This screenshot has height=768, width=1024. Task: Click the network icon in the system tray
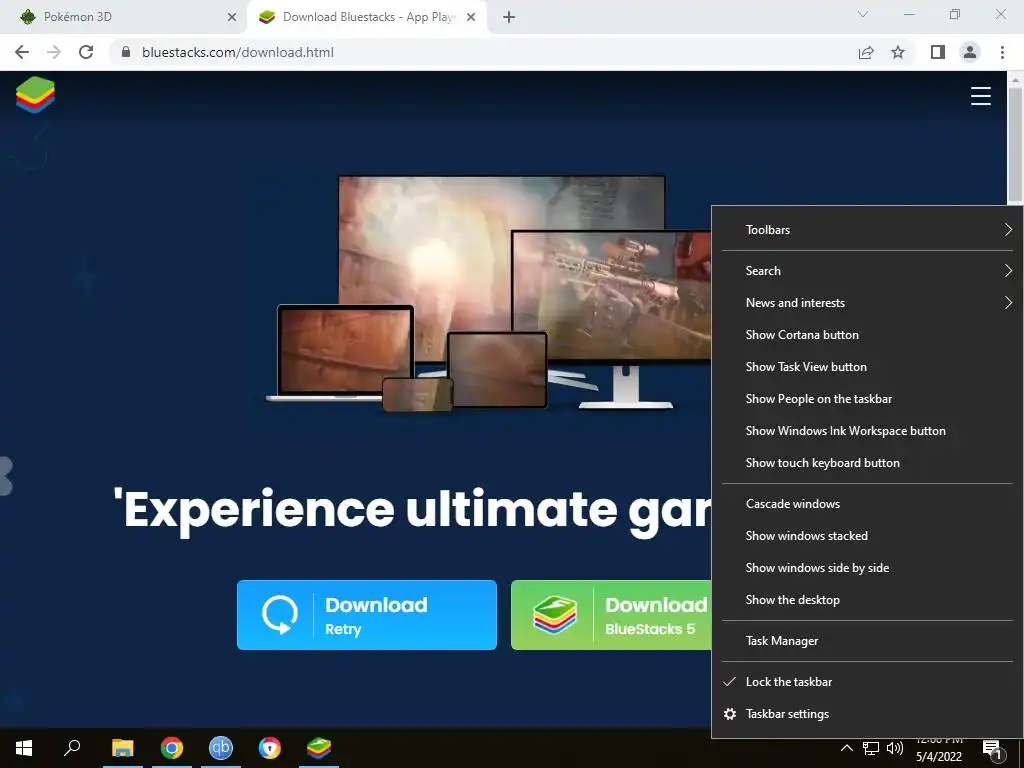pyautogui.click(x=871, y=748)
